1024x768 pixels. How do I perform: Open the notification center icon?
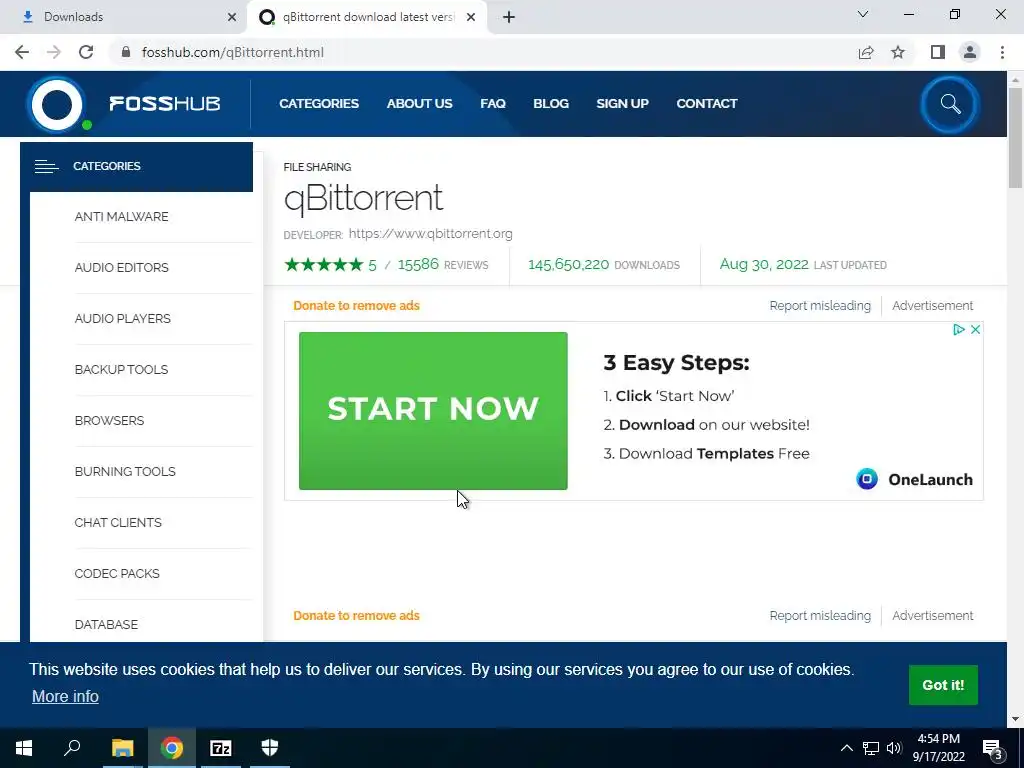click(x=993, y=750)
